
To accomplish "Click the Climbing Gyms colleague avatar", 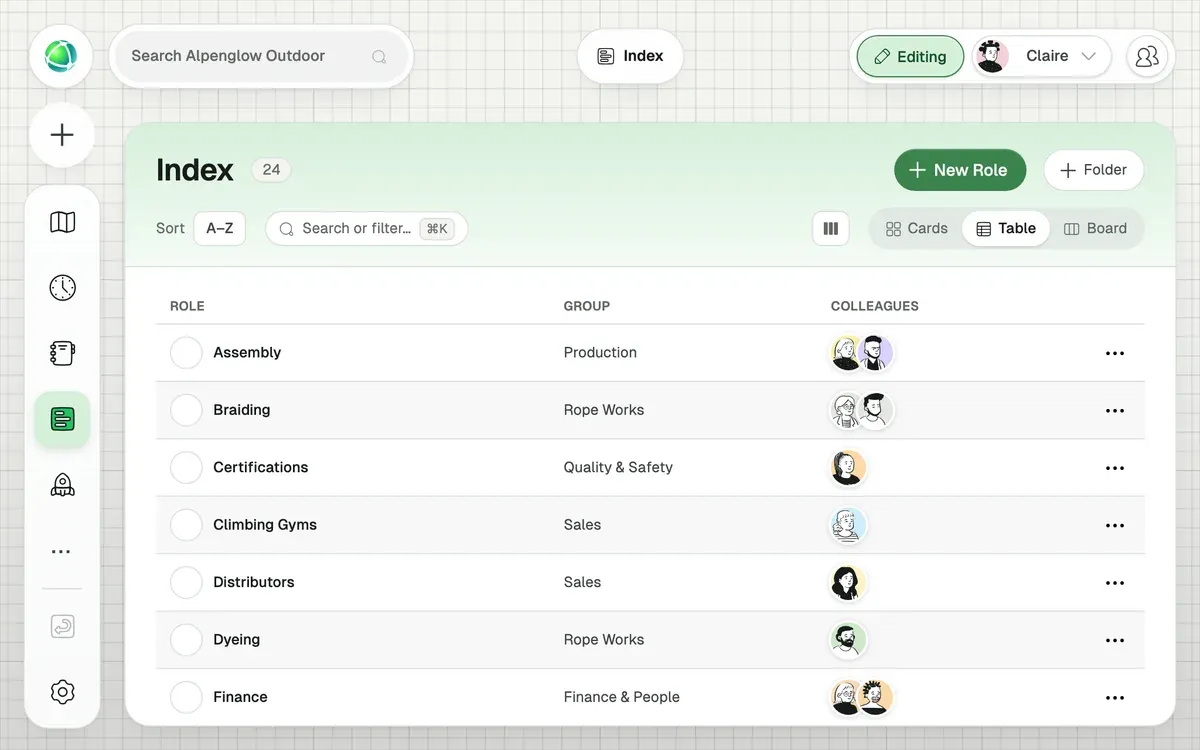I will [848, 525].
